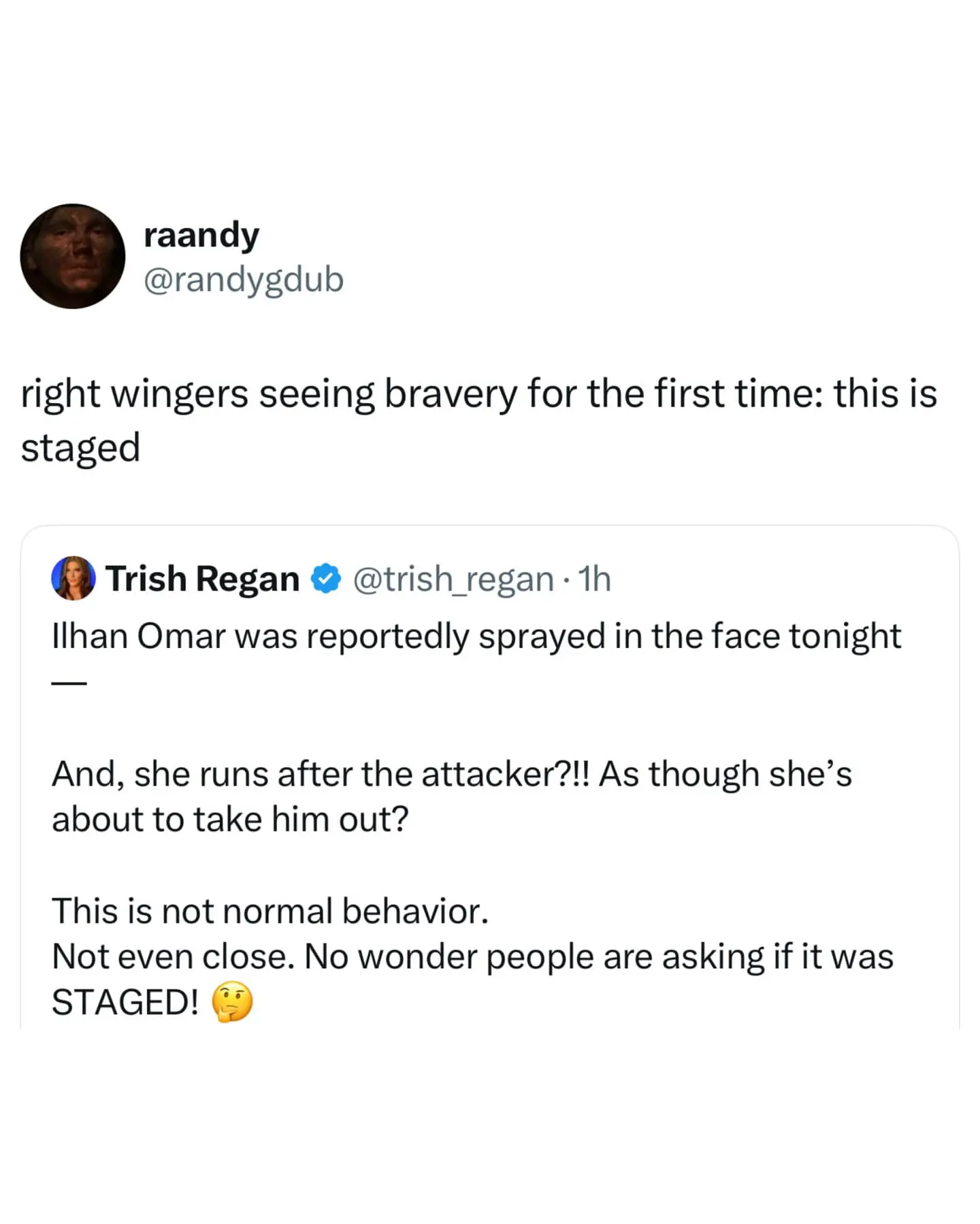Click the "Not even close" sentence

pos(173,956)
